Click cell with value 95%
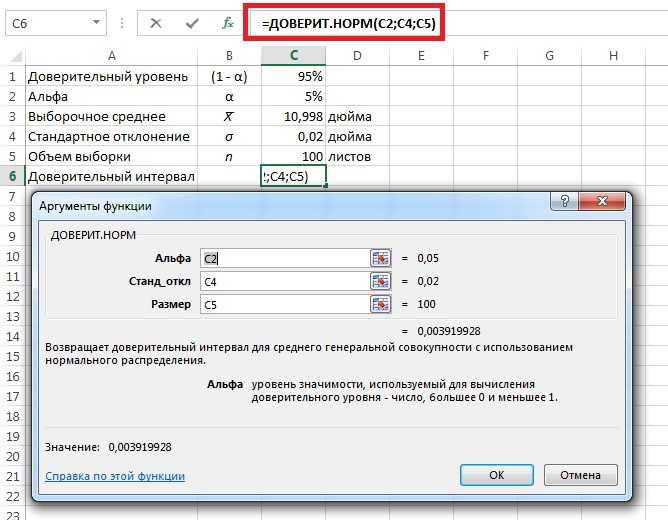668x520 pixels. pyautogui.click(x=294, y=77)
